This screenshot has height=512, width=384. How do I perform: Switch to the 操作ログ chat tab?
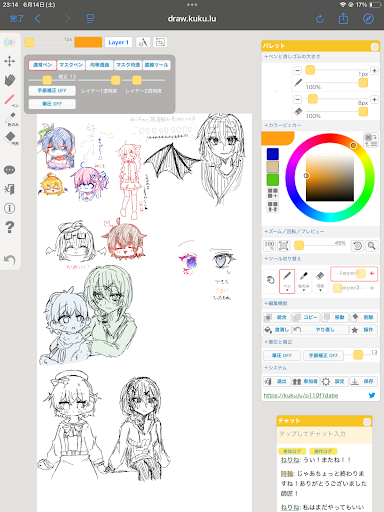[x=323, y=451]
